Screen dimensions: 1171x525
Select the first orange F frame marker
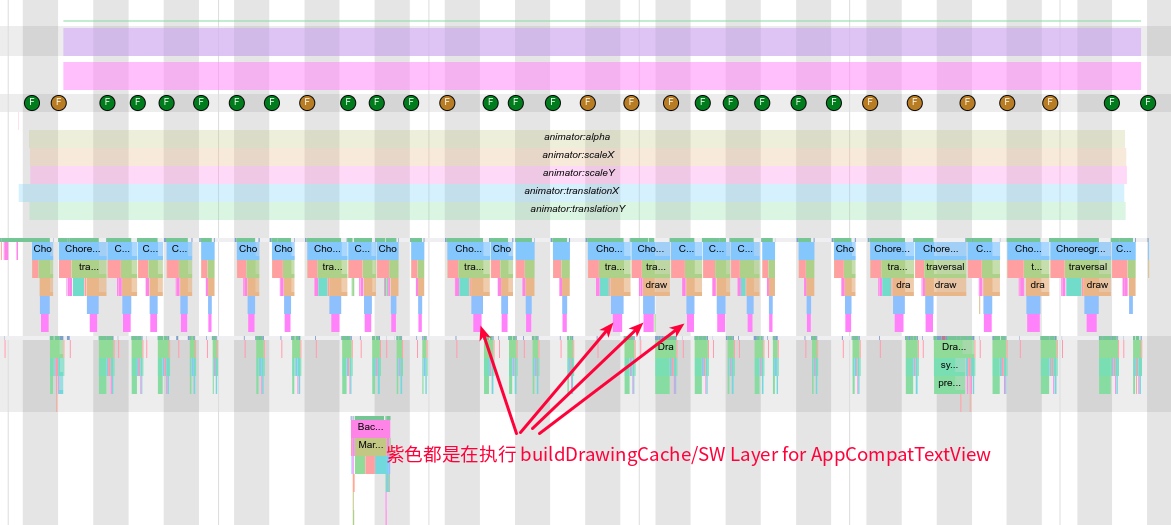point(58,103)
